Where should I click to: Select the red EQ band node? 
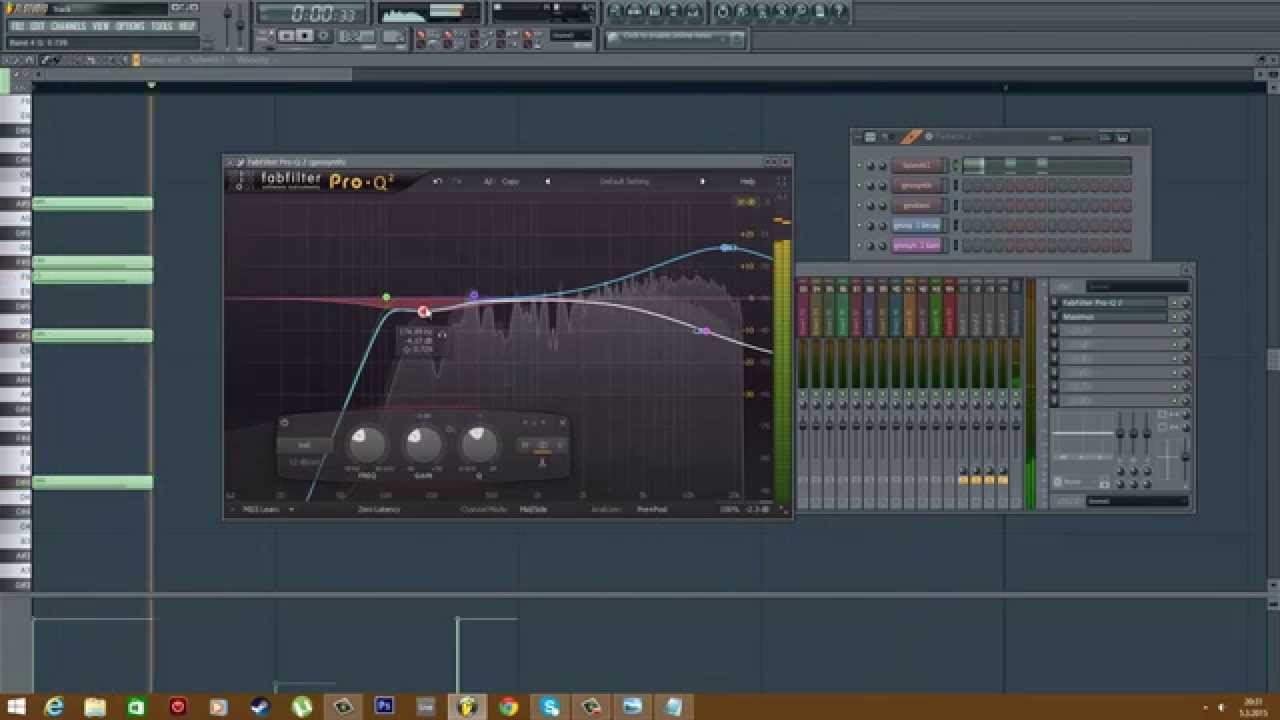point(423,312)
